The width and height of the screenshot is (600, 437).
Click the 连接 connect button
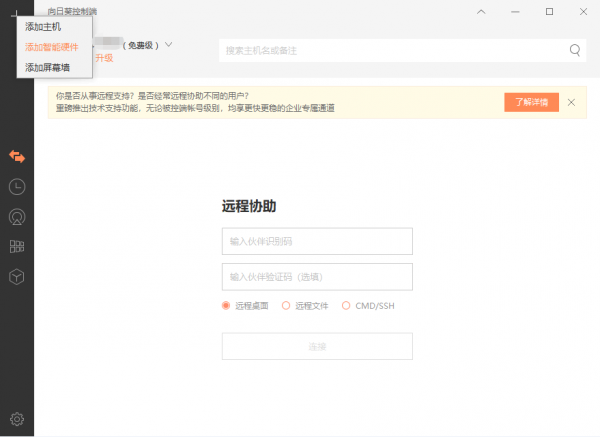point(317,346)
